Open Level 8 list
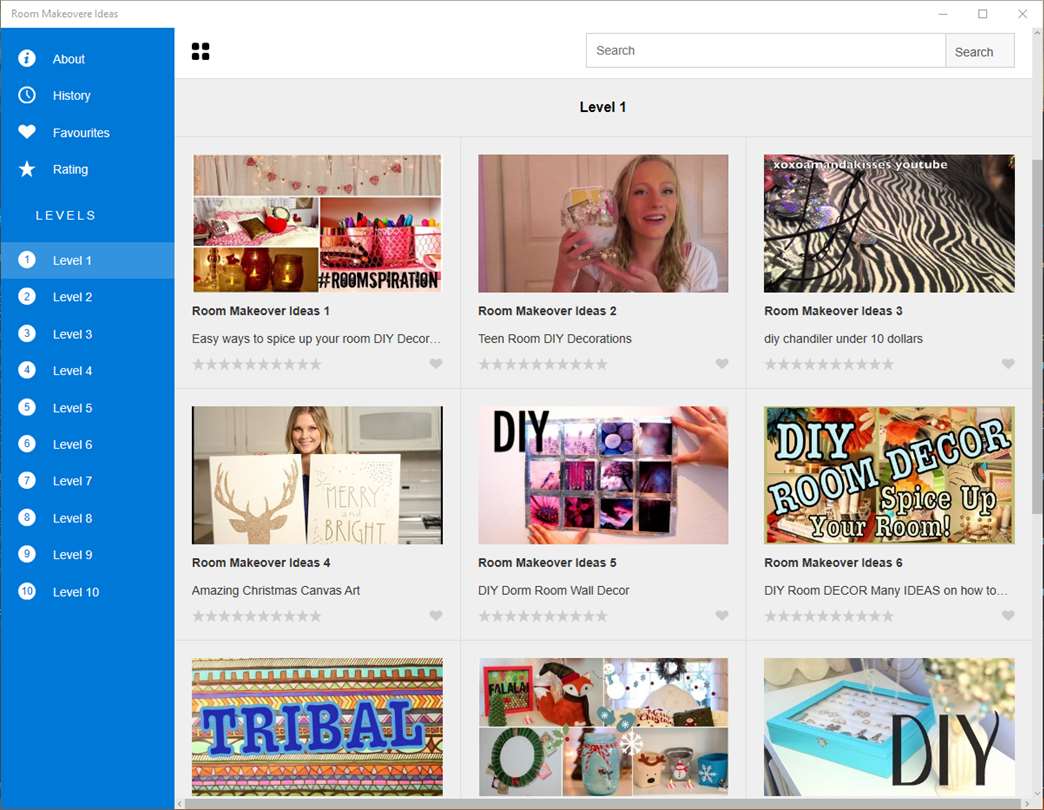The image size is (1044, 810). coord(87,518)
